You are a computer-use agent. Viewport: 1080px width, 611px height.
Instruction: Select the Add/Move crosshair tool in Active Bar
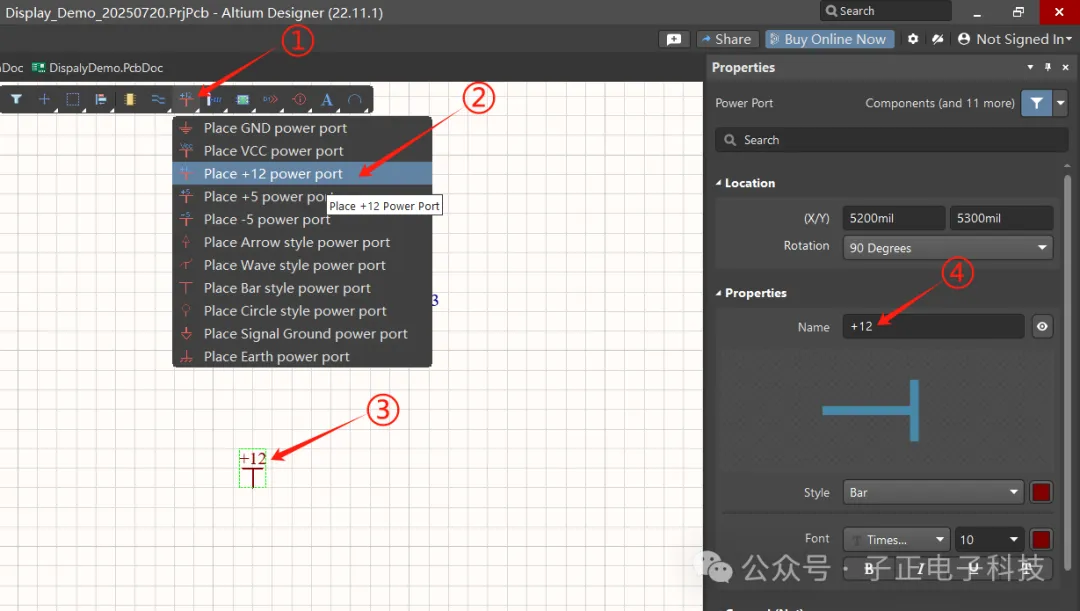pos(44,99)
